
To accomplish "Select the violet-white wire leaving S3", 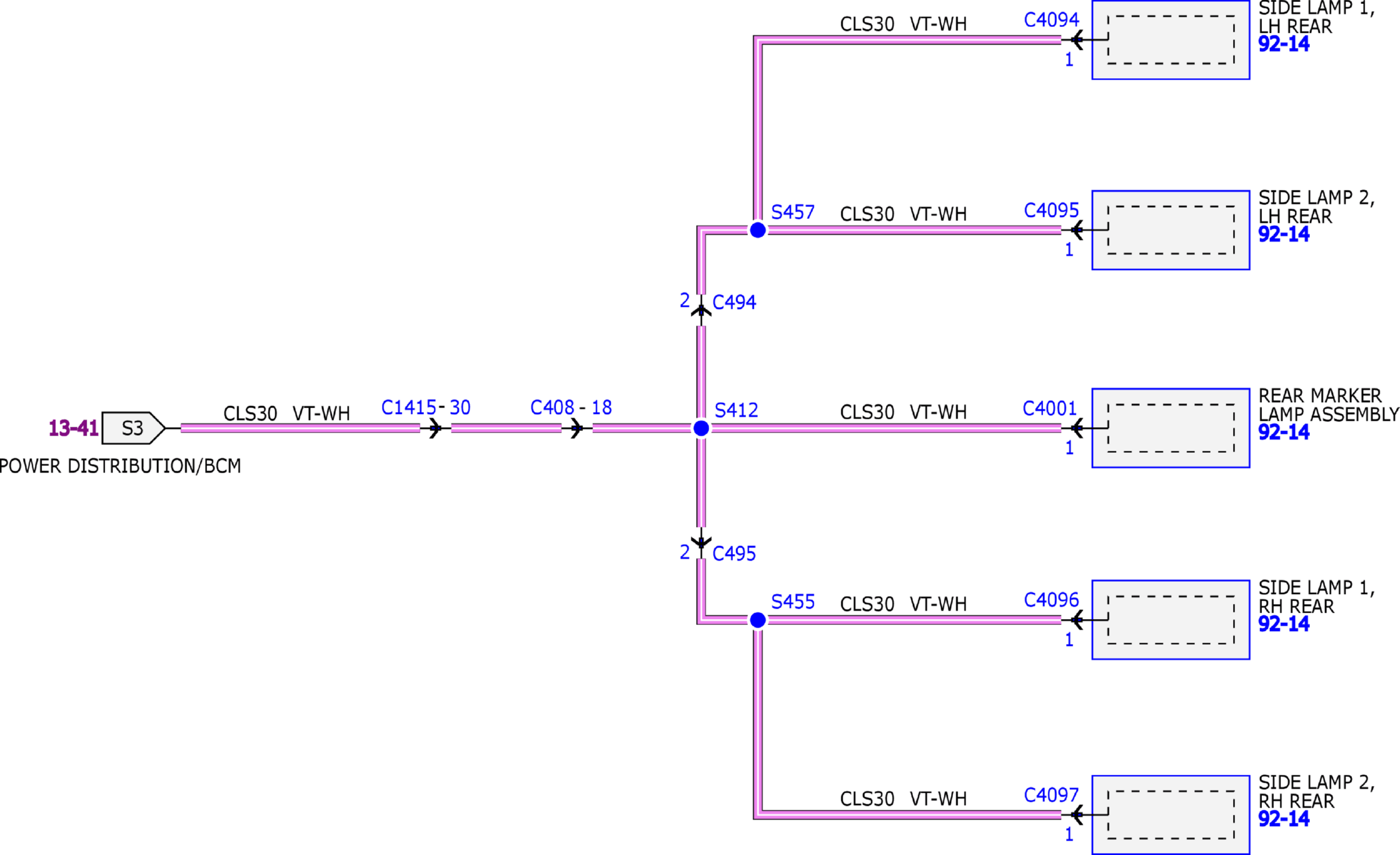I will pyautogui.click(x=300, y=428).
